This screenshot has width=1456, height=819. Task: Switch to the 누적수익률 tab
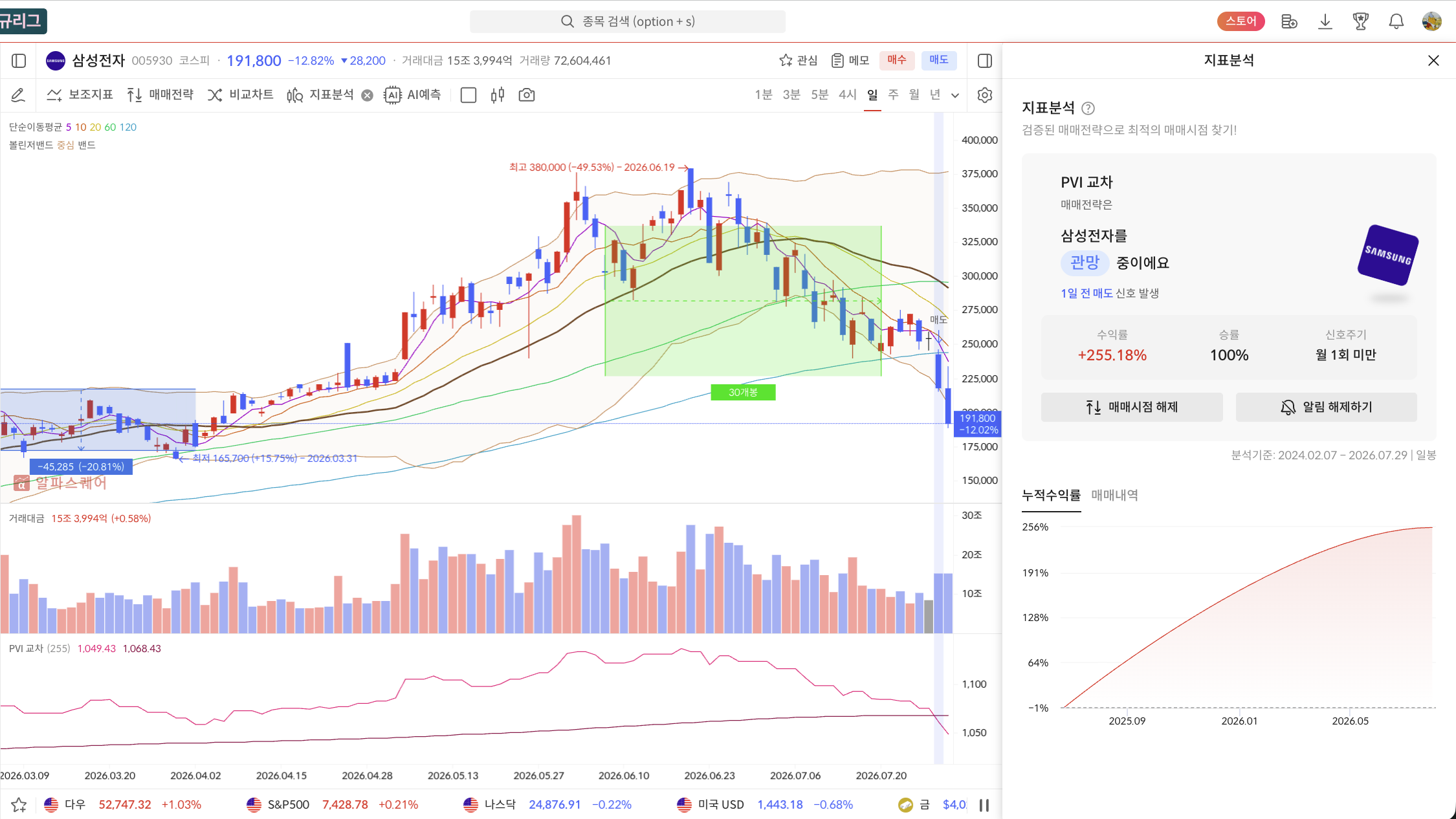click(x=1052, y=496)
